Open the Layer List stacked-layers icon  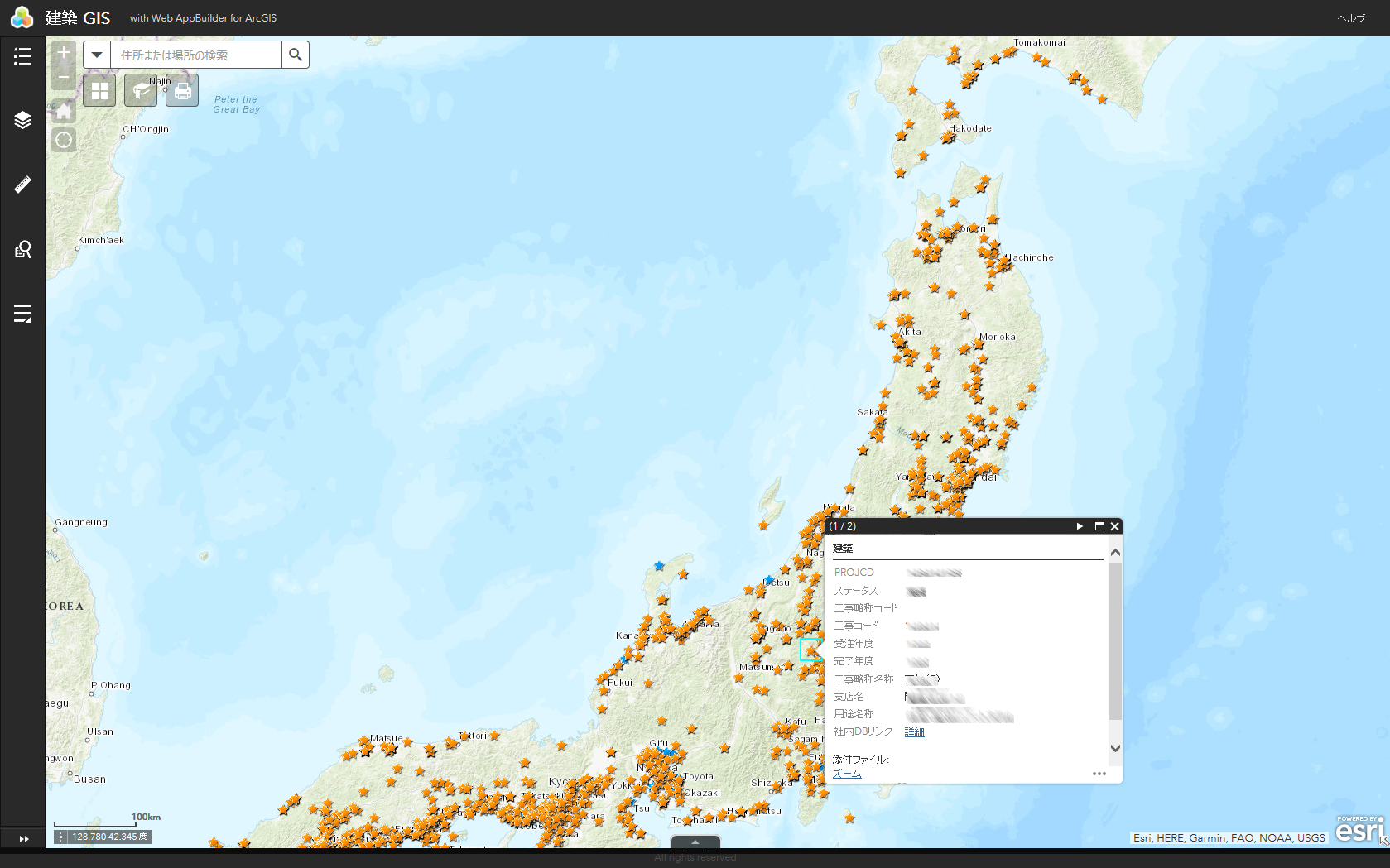point(22,120)
